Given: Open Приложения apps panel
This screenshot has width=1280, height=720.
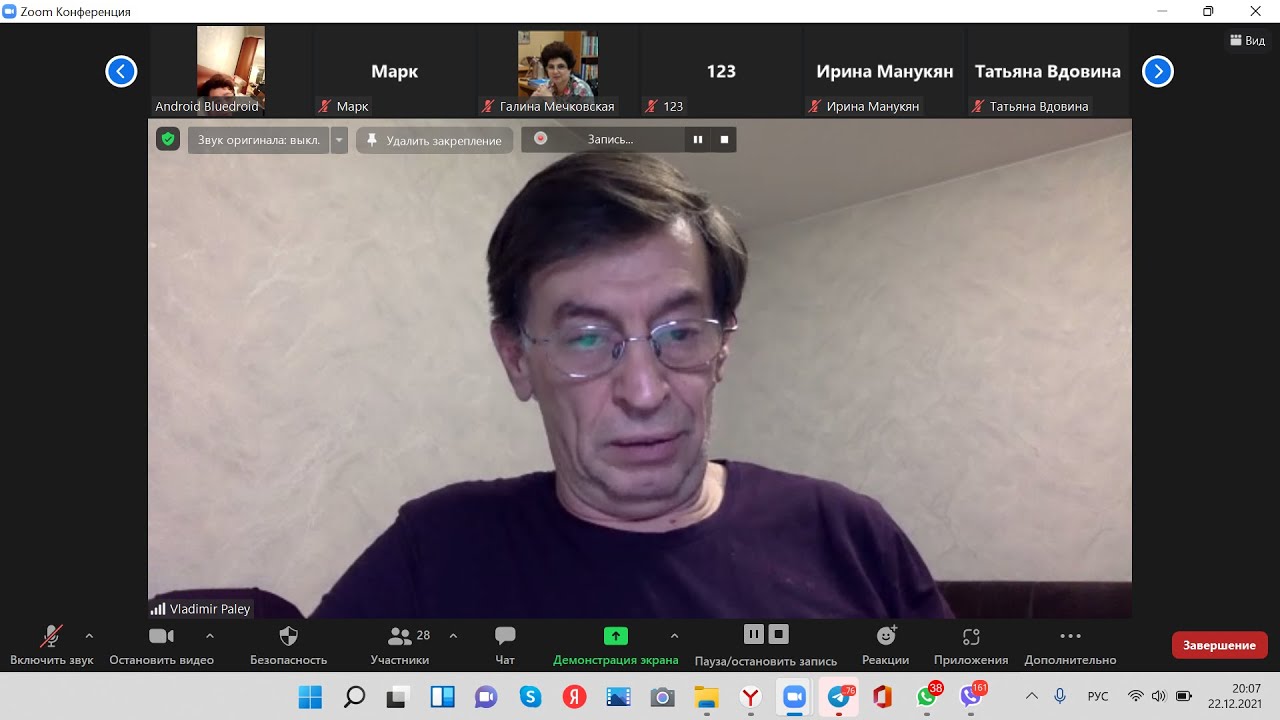Looking at the screenshot, I should coord(971,645).
